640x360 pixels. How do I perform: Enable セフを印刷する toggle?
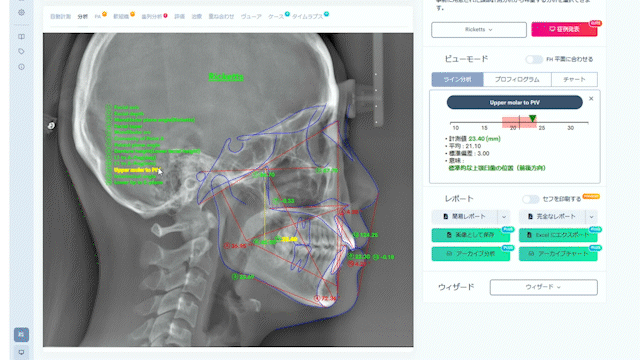(531, 199)
